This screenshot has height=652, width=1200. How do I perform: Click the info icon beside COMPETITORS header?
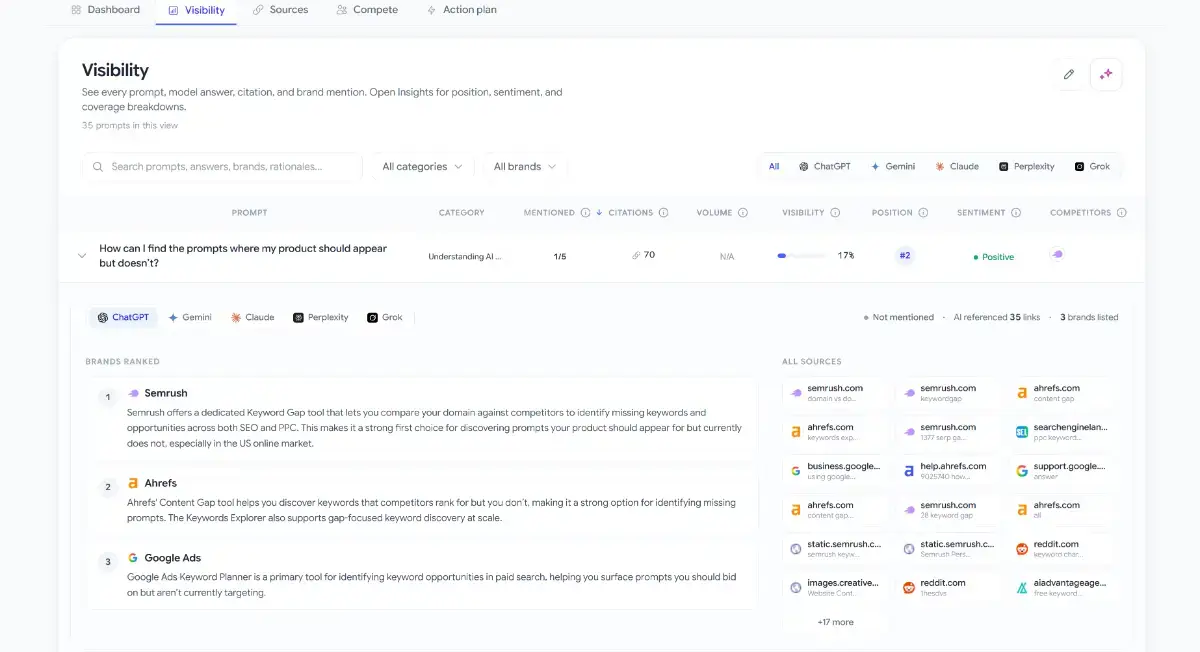1122,213
